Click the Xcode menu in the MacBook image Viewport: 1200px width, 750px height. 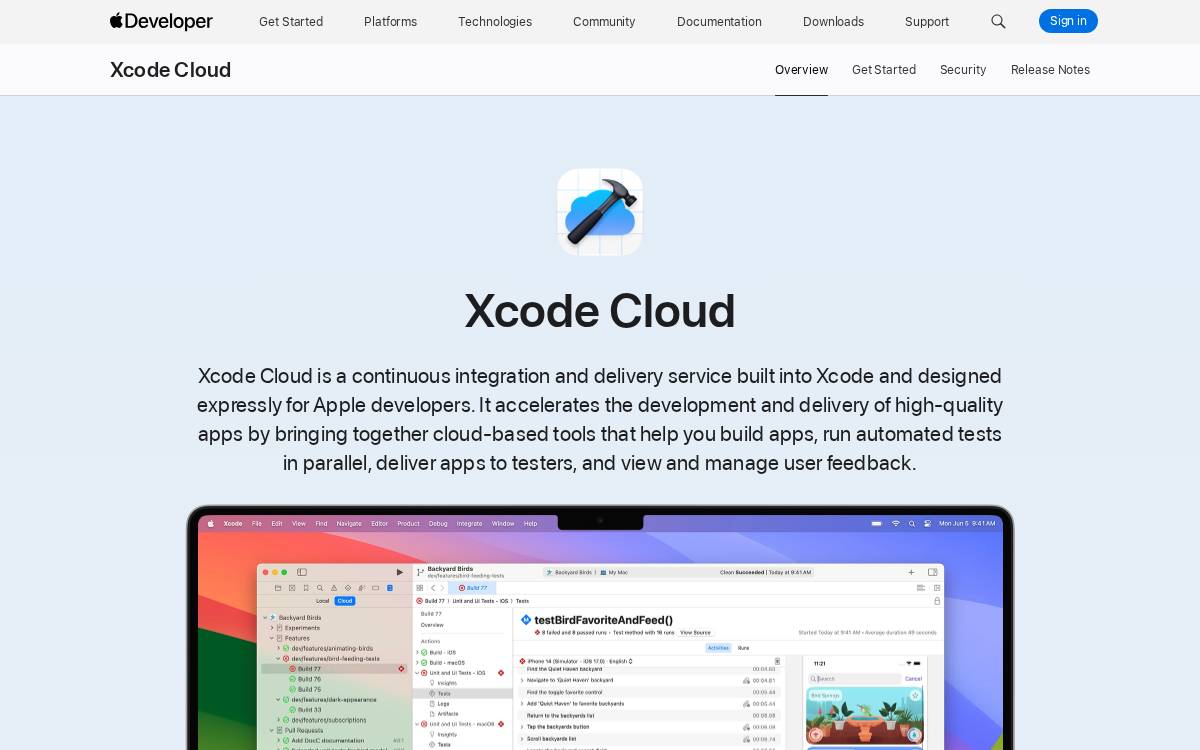pos(233,523)
